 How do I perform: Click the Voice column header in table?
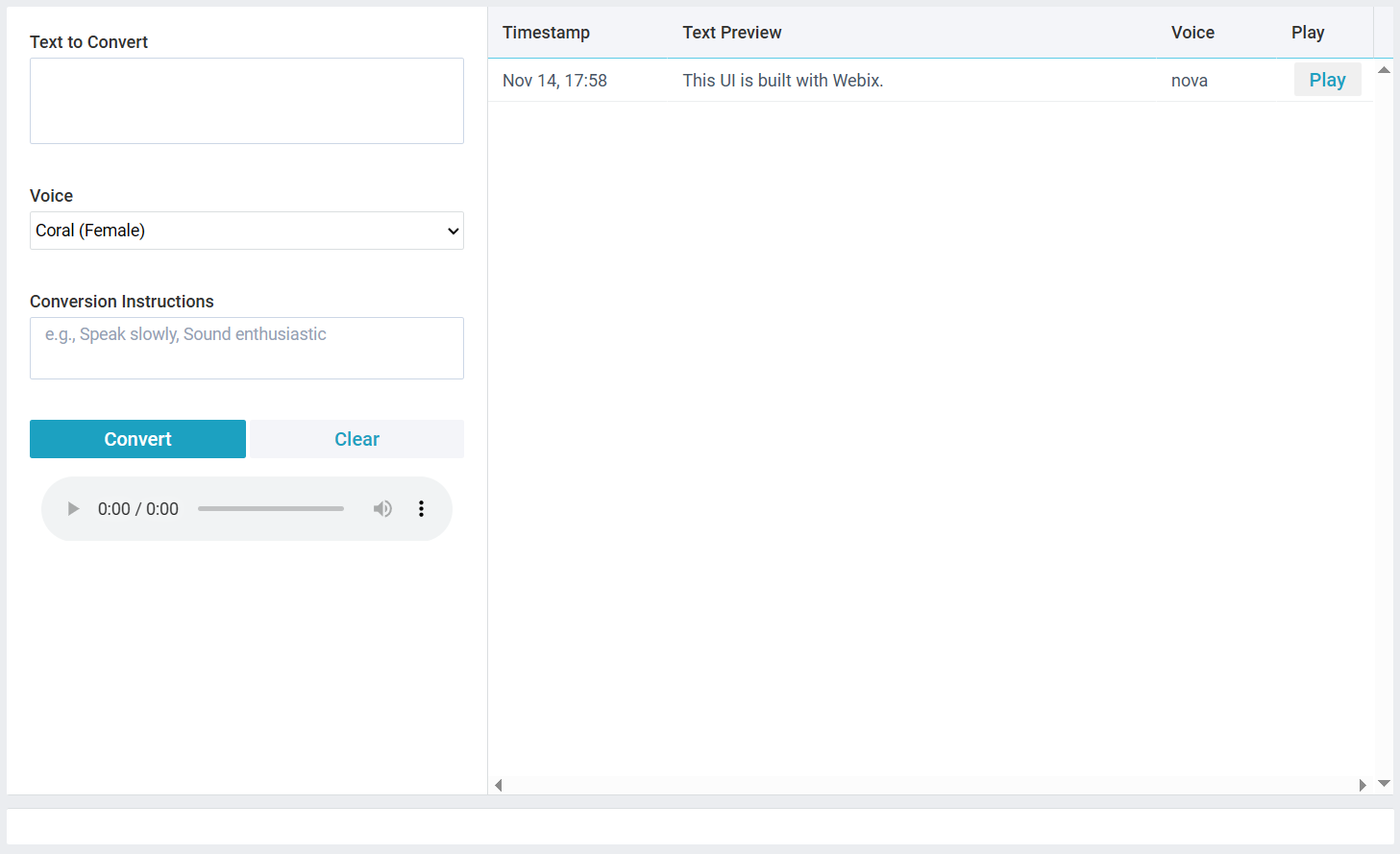coord(1192,33)
